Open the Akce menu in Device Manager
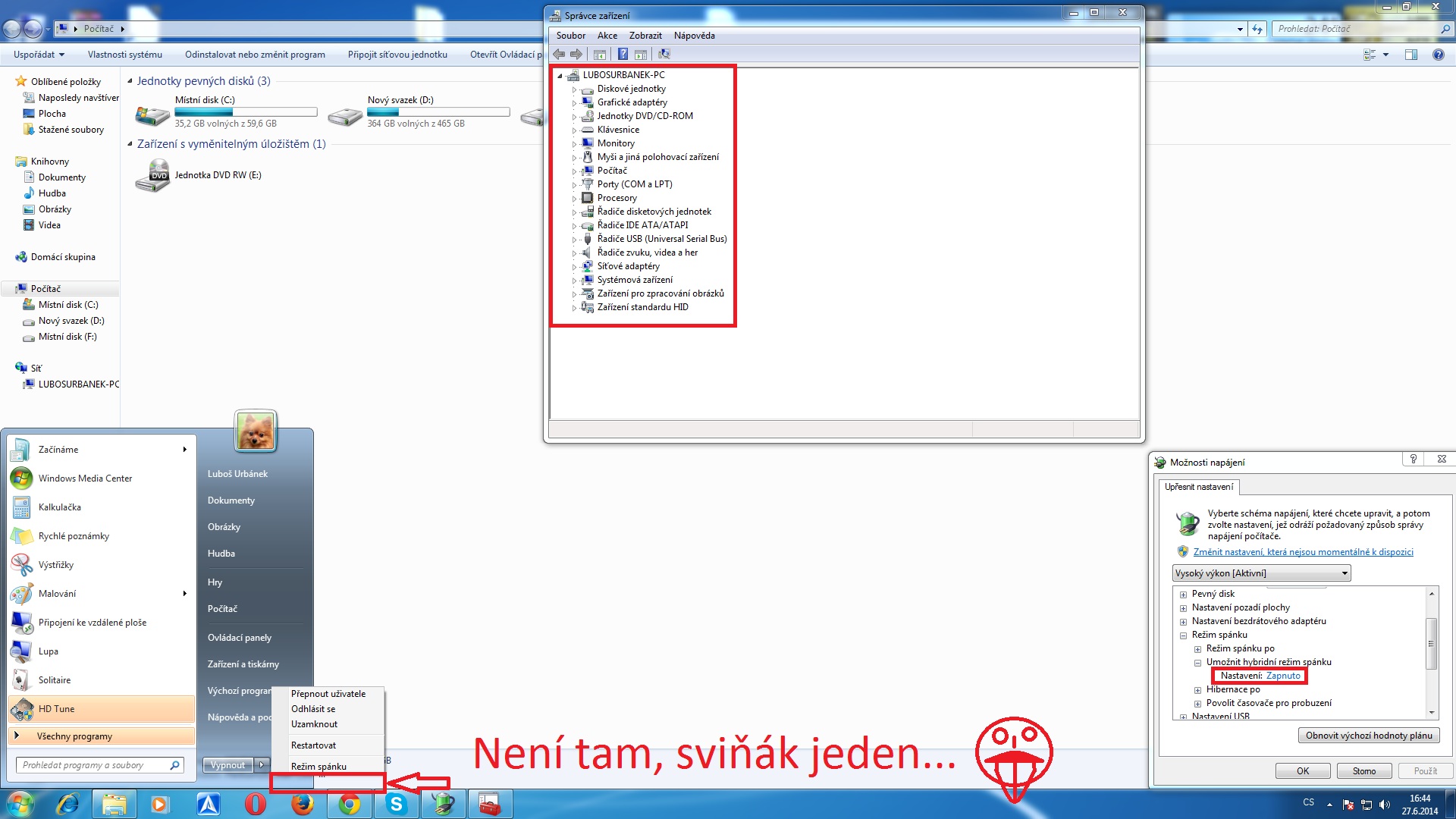Screen dimensions: 1456x819 click(607, 36)
